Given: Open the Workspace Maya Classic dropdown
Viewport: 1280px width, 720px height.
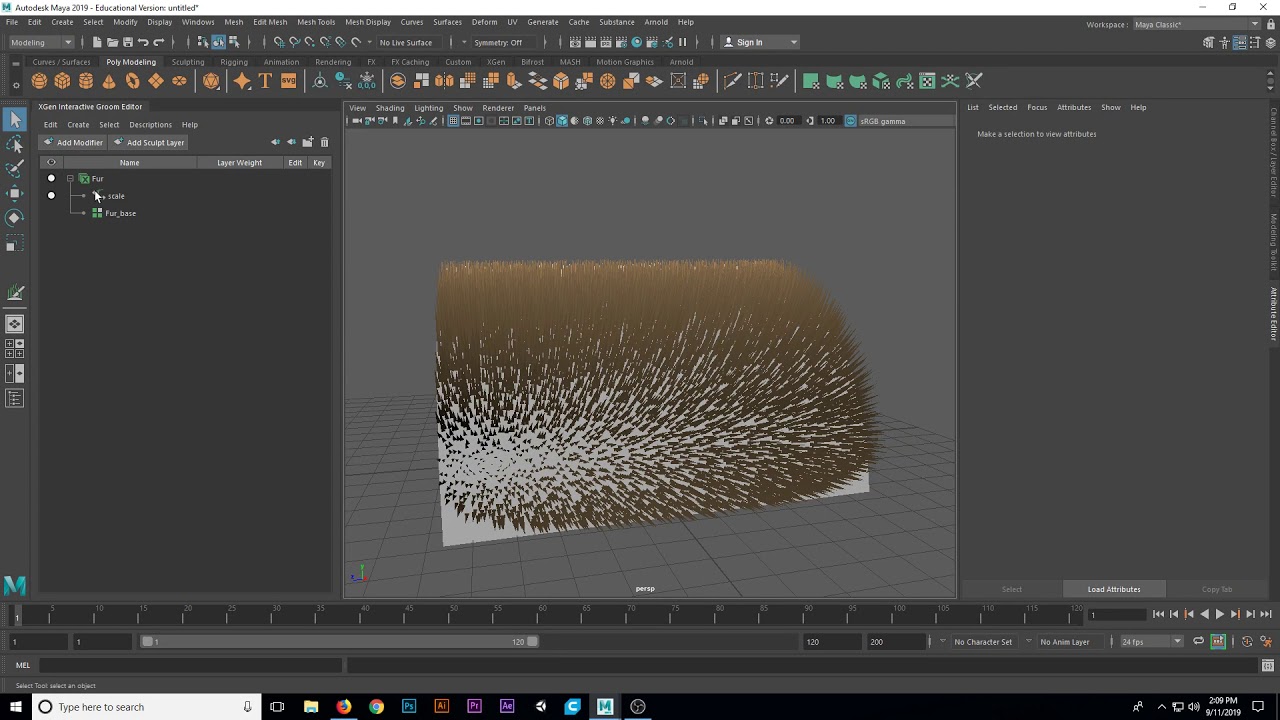Looking at the screenshot, I should (1196, 24).
